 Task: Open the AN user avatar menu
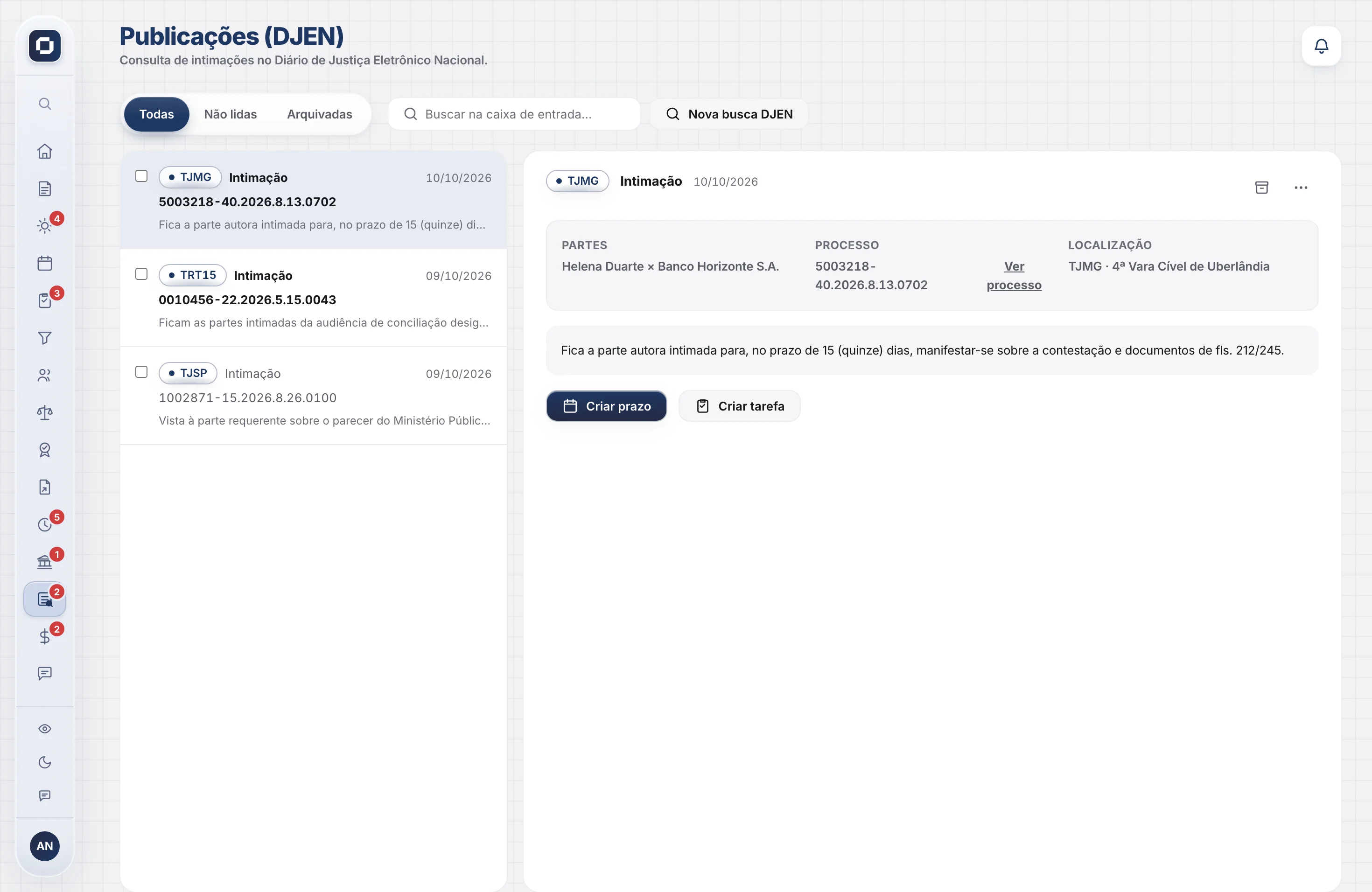pyautogui.click(x=44, y=846)
